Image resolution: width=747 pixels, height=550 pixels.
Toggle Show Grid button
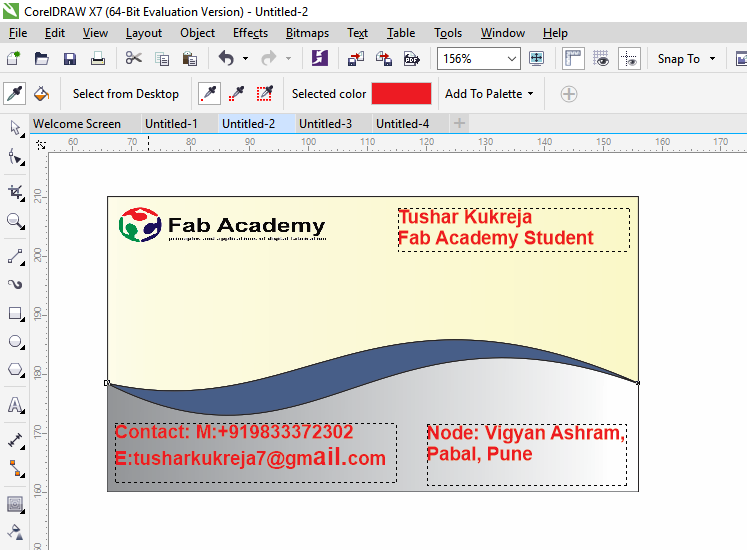(601, 59)
